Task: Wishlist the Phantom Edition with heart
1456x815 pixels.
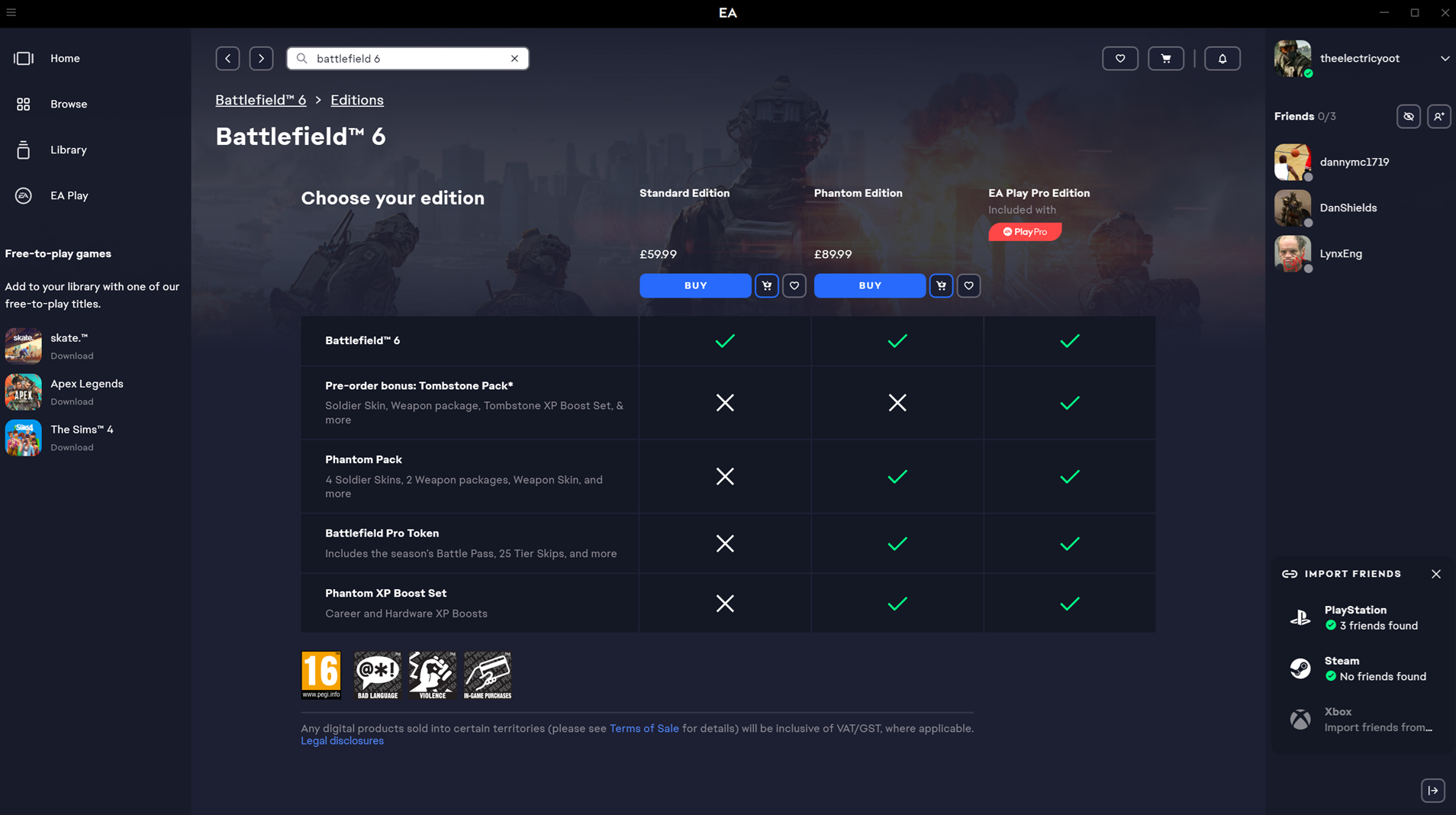Action: [968, 285]
